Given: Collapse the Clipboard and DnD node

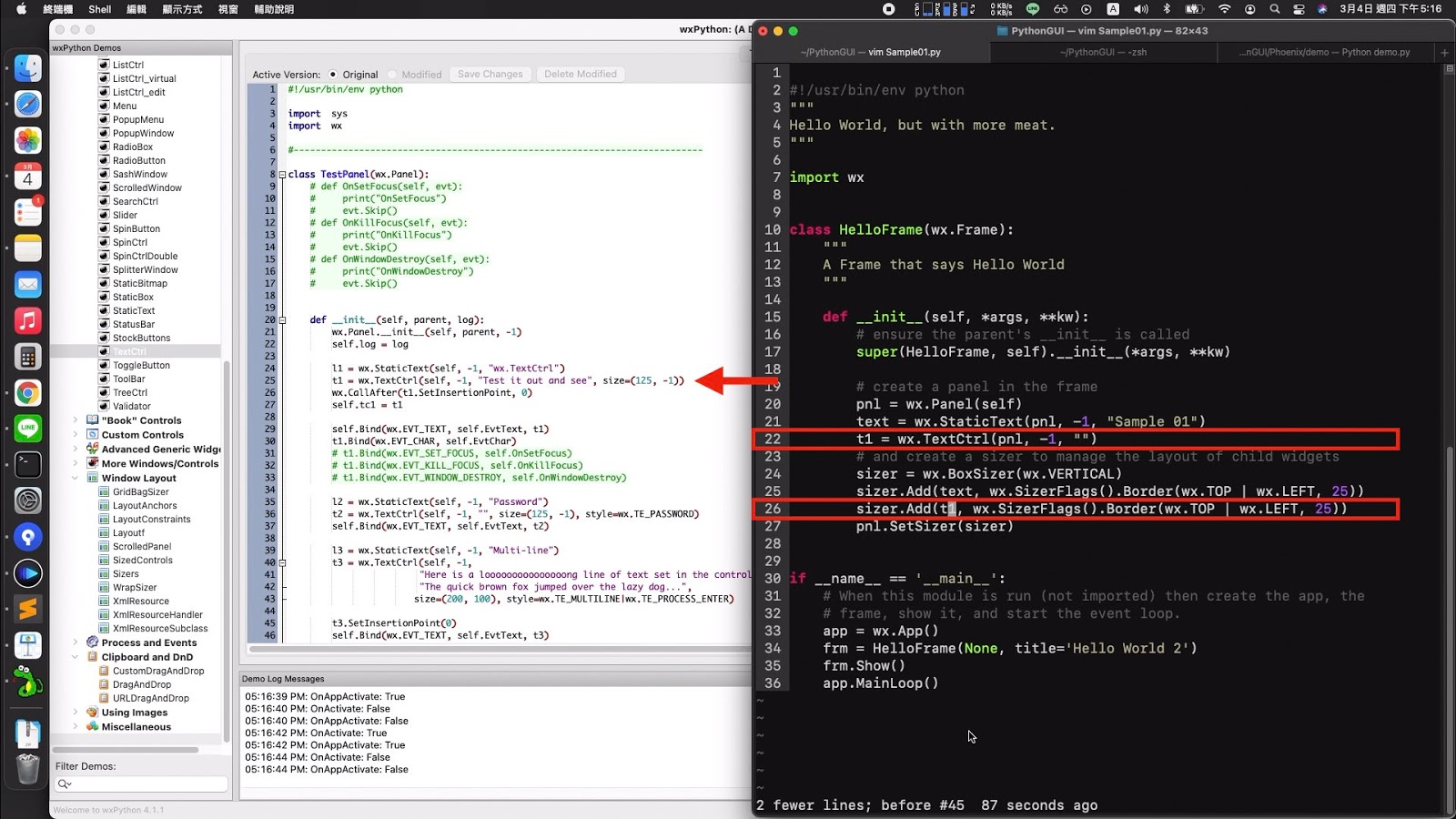Looking at the screenshot, I should click(x=75, y=657).
